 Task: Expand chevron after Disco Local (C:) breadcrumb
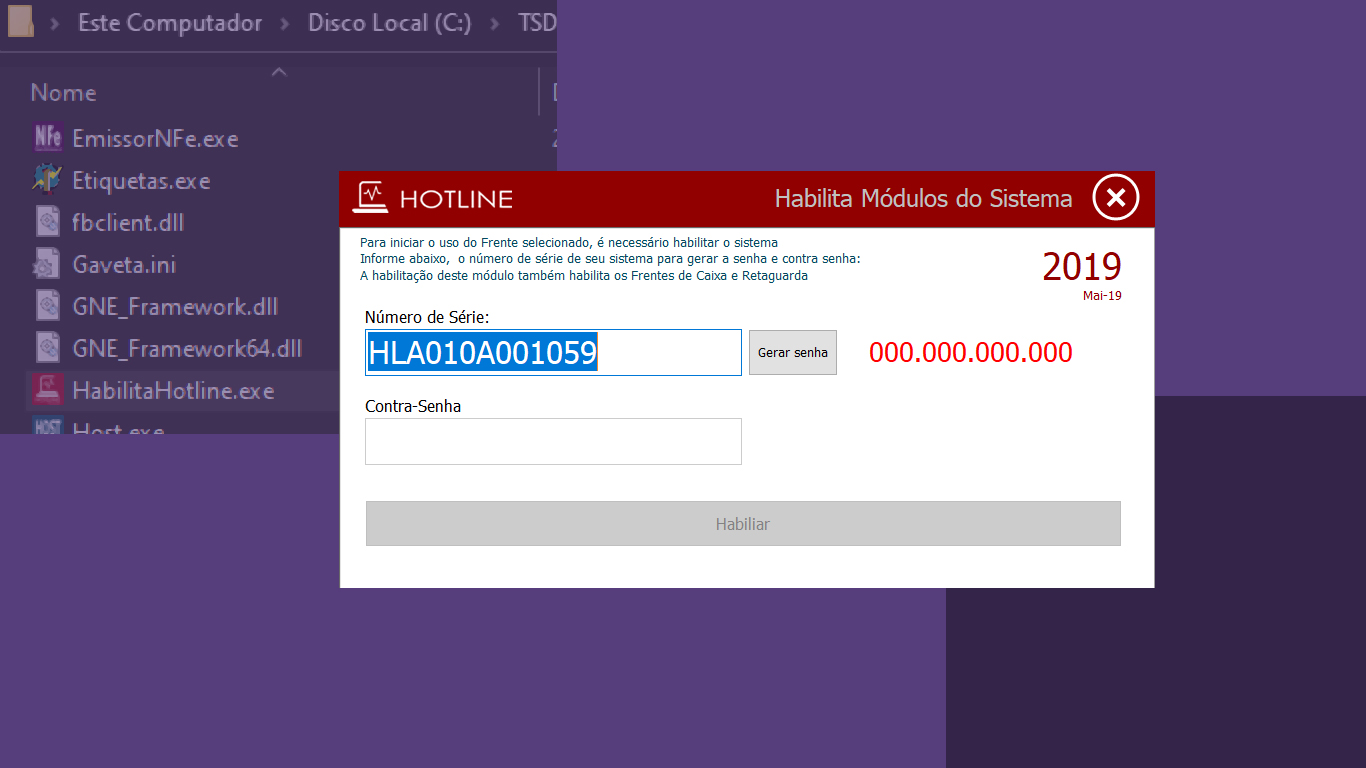[x=495, y=24]
